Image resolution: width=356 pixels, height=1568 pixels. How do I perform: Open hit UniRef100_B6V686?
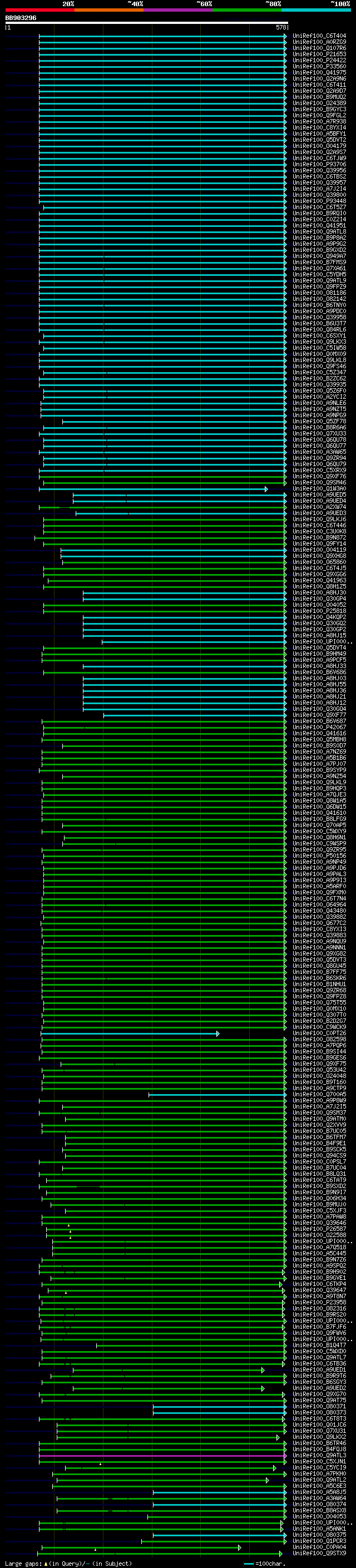pos(319,672)
